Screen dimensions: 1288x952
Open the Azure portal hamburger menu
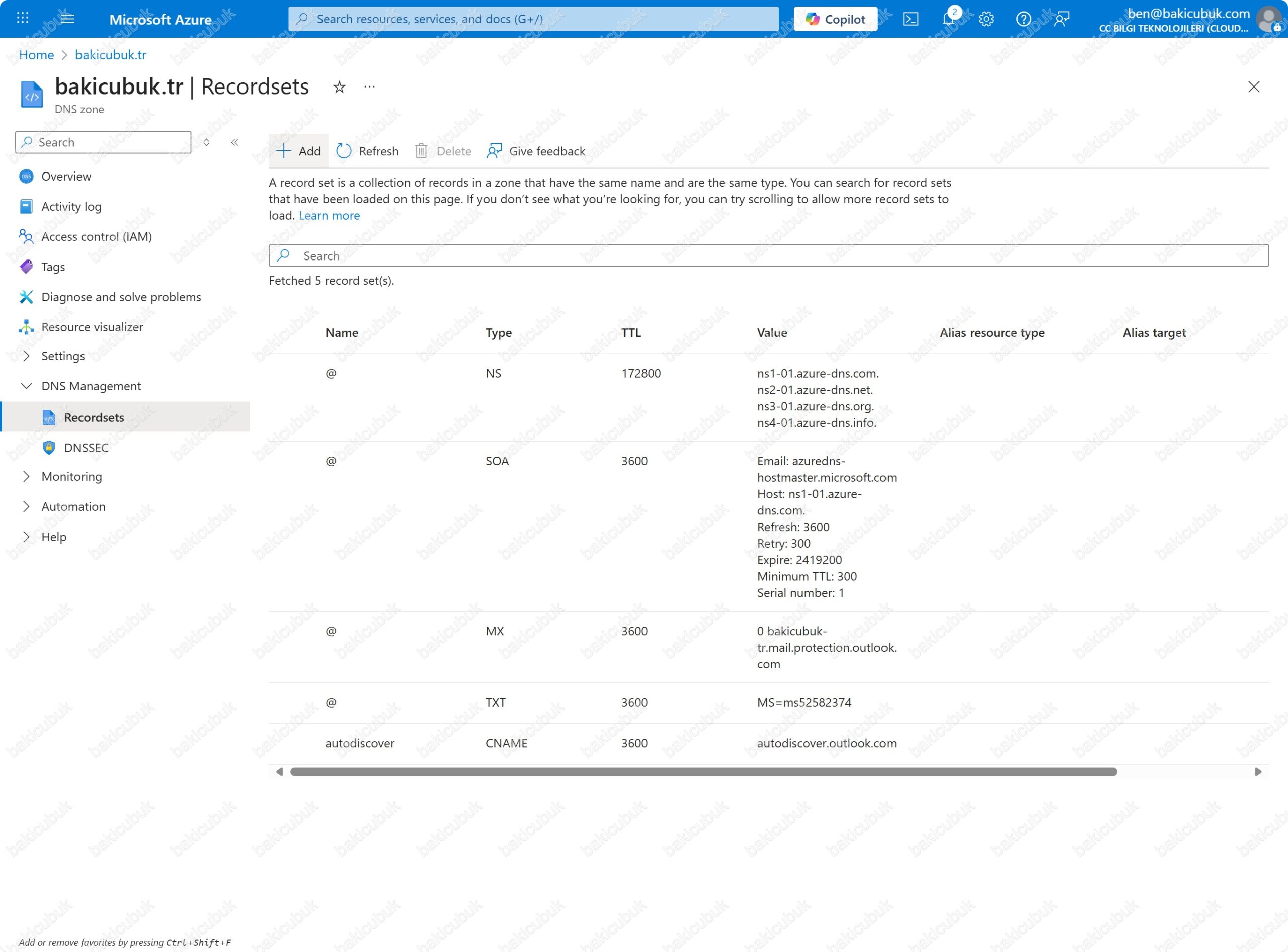tap(67, 19)
